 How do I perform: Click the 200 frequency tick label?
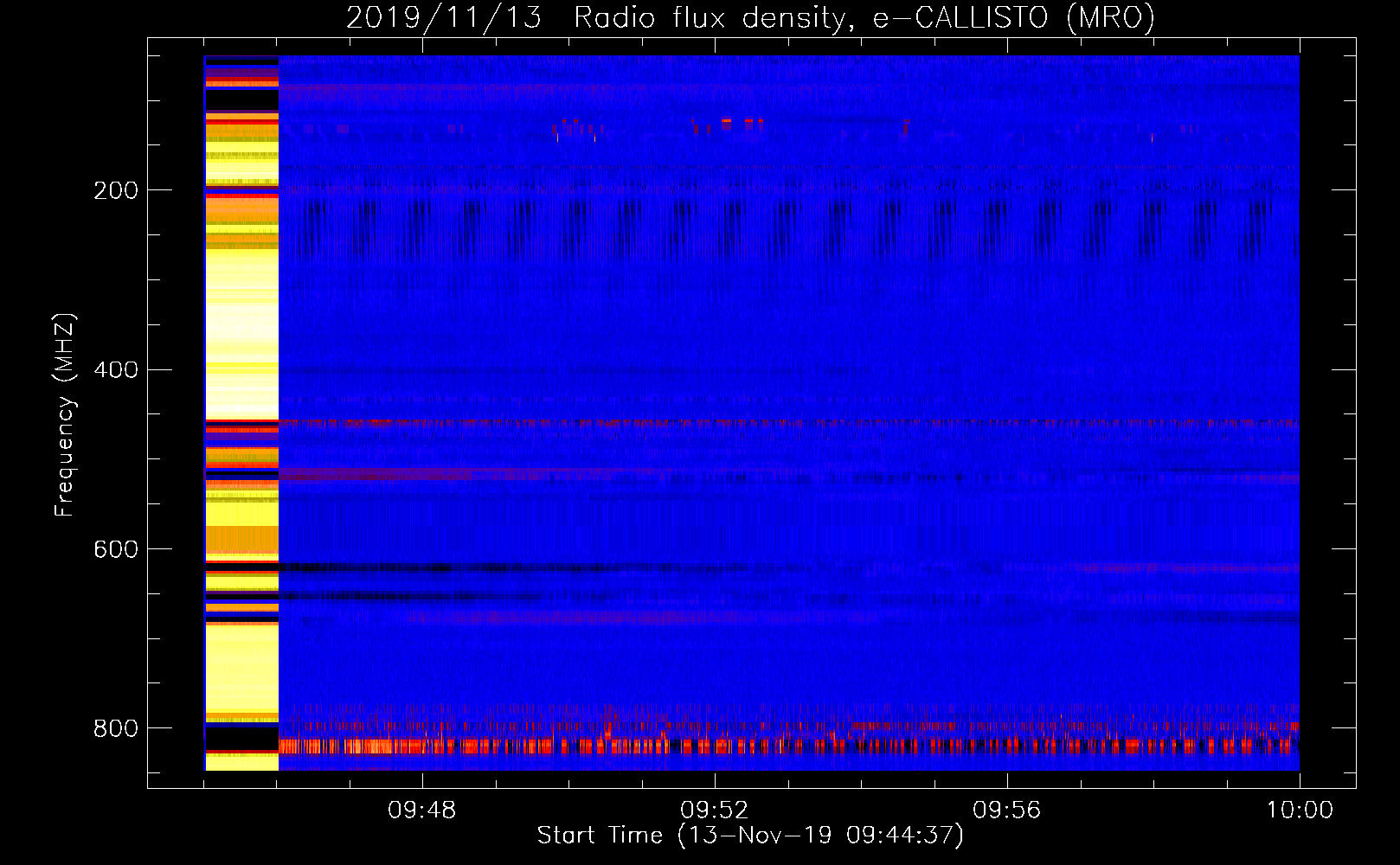(x=115, y=190)
